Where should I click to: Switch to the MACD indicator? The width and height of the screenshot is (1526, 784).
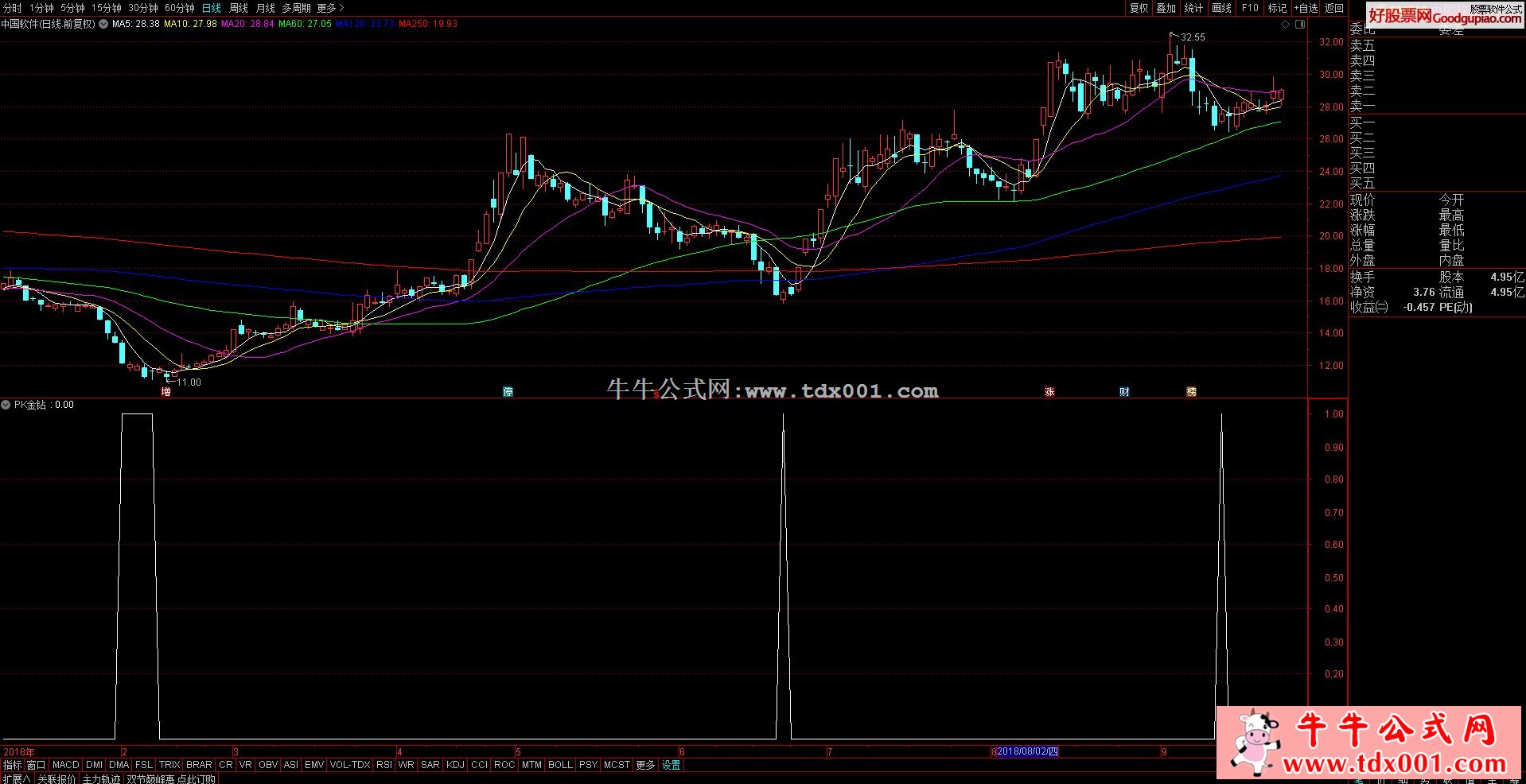coord(66,765)
